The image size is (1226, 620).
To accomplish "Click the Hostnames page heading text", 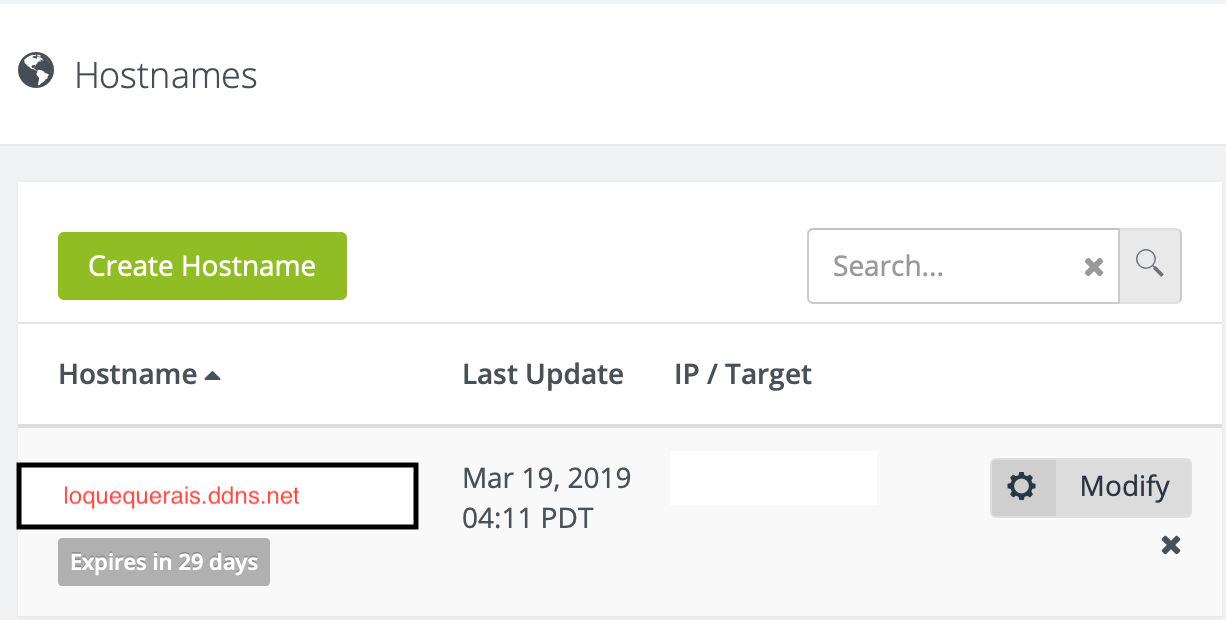I will click(166, 76).
